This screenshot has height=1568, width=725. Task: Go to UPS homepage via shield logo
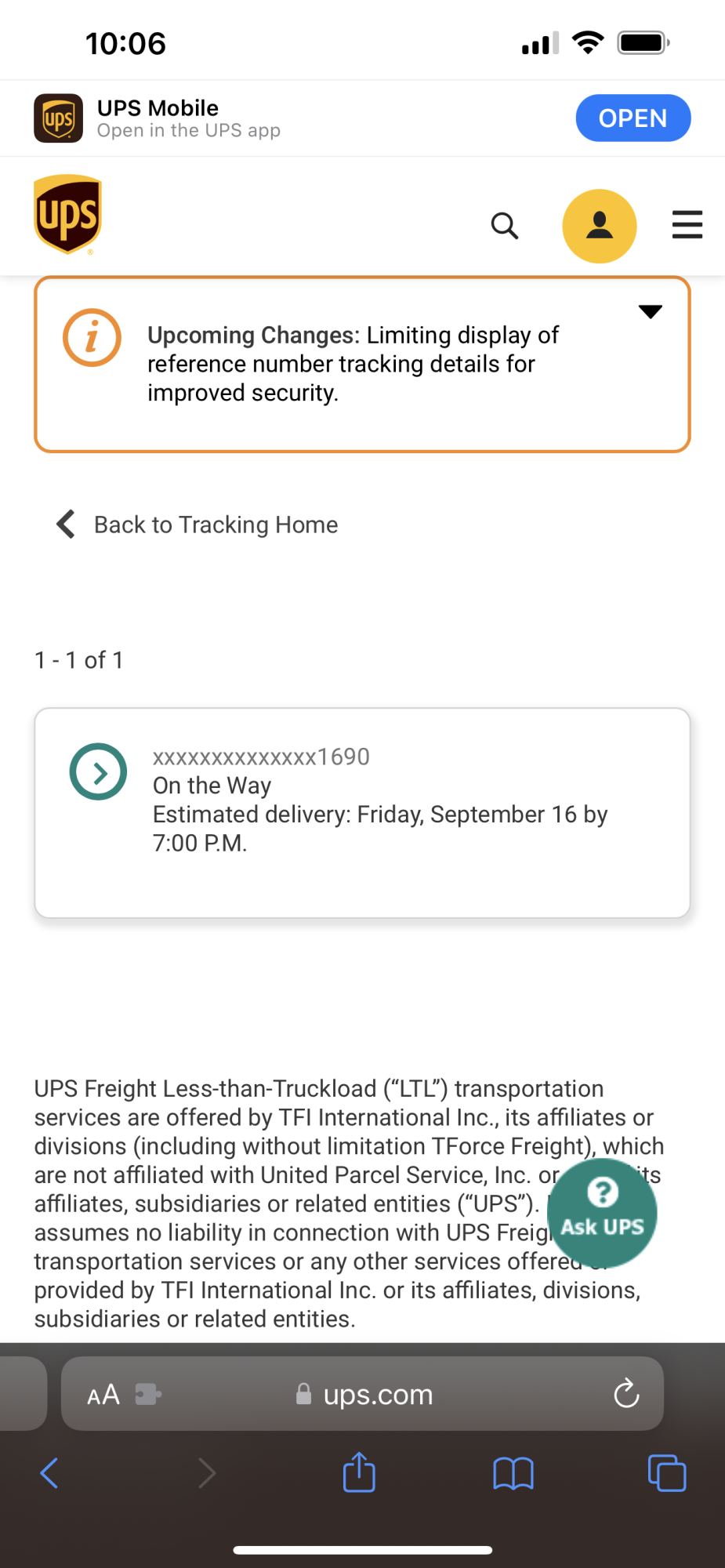pos(67,215)
